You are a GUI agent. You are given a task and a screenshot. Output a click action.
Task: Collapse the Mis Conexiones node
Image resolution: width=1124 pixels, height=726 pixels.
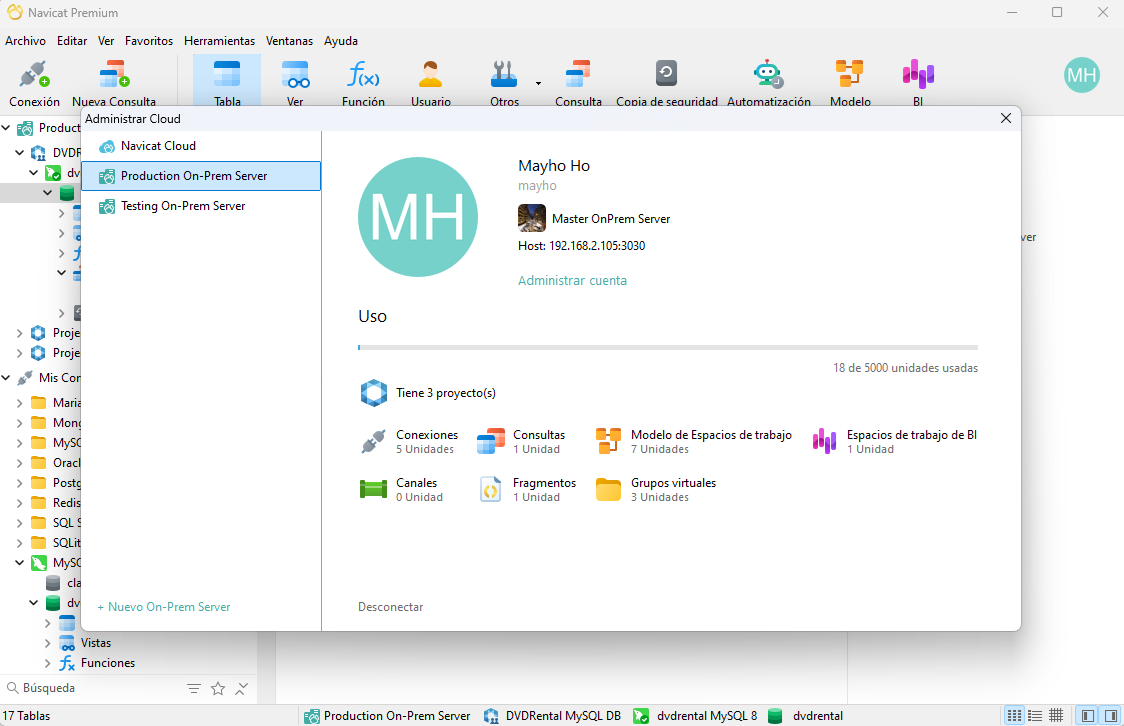click(6, 378)
